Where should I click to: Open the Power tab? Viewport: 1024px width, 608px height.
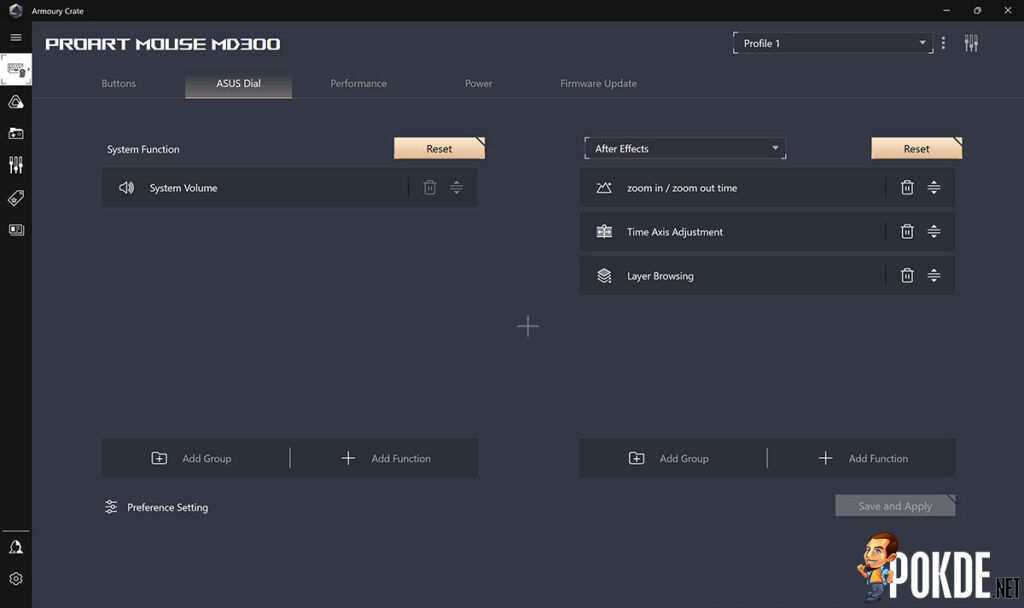479,84
